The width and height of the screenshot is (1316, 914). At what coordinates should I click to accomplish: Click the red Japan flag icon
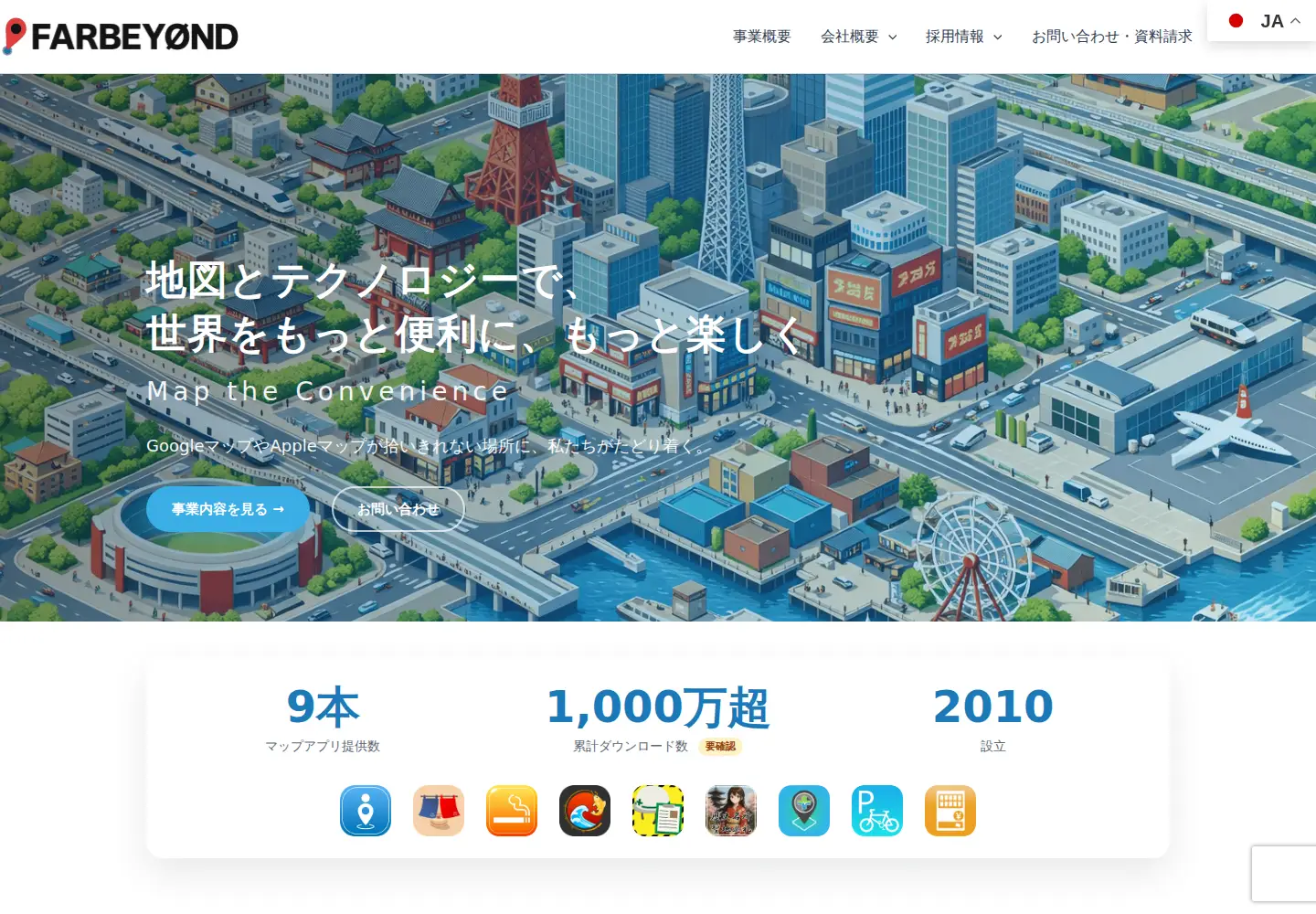[1236, 20]
